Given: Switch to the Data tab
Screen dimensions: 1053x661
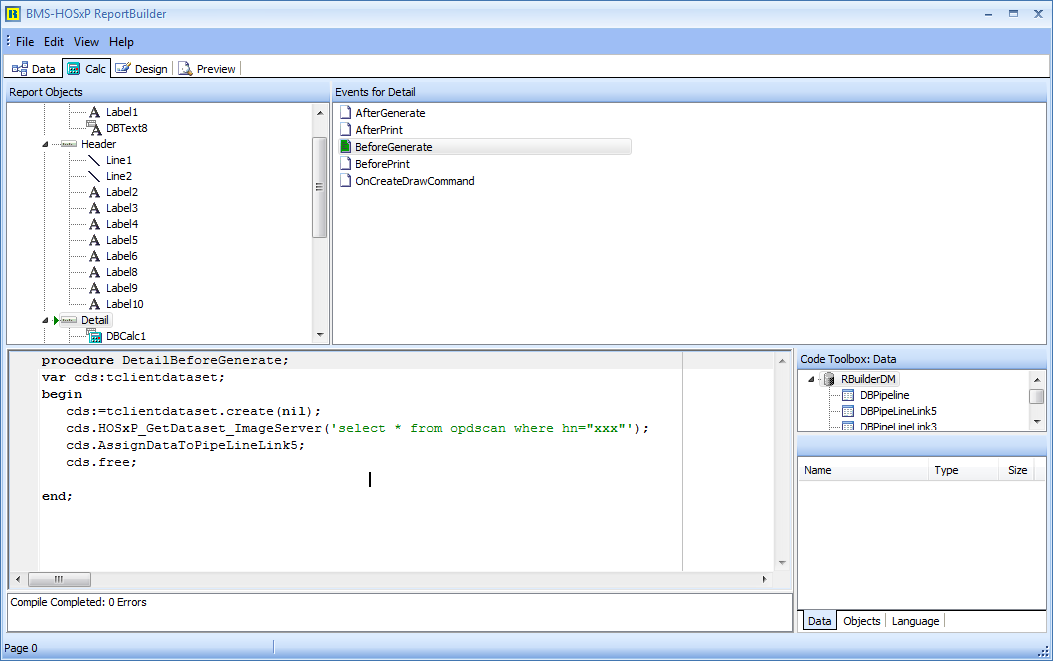Looking at the screenshot, I should 34,69.
